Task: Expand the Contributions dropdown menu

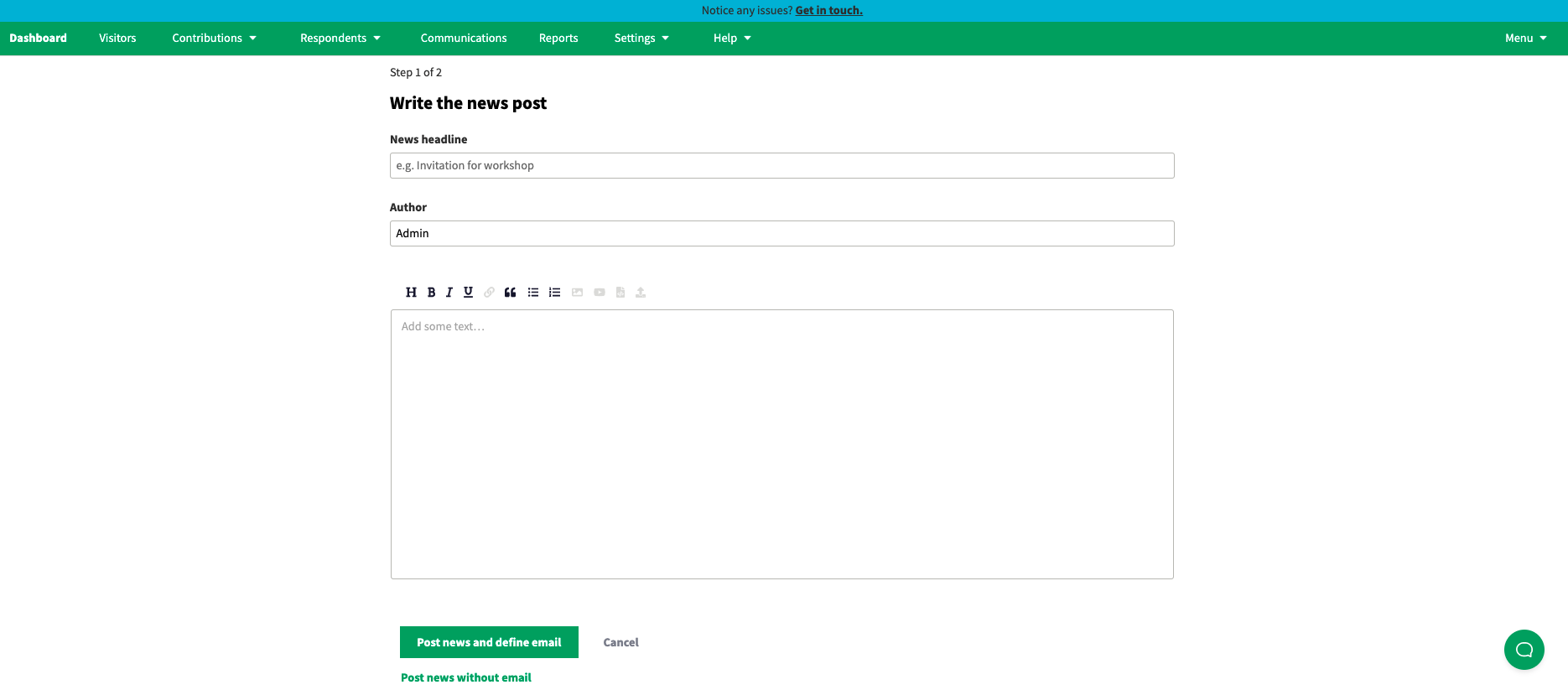Action: tap(215, 39)
